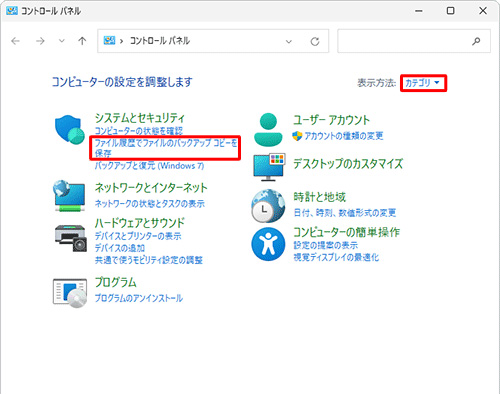Viewport: 500px width, 394px height.
Task: Minimize the Control Panel window
Action: [x=419, y=11]
